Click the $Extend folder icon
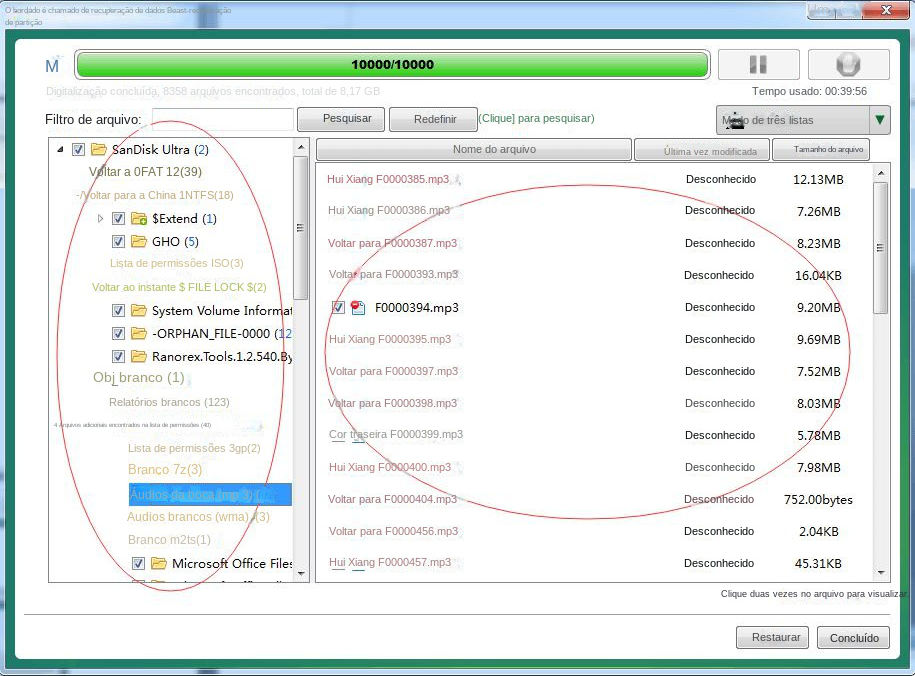Screen dimensions: 915x676 coord(137,218)
